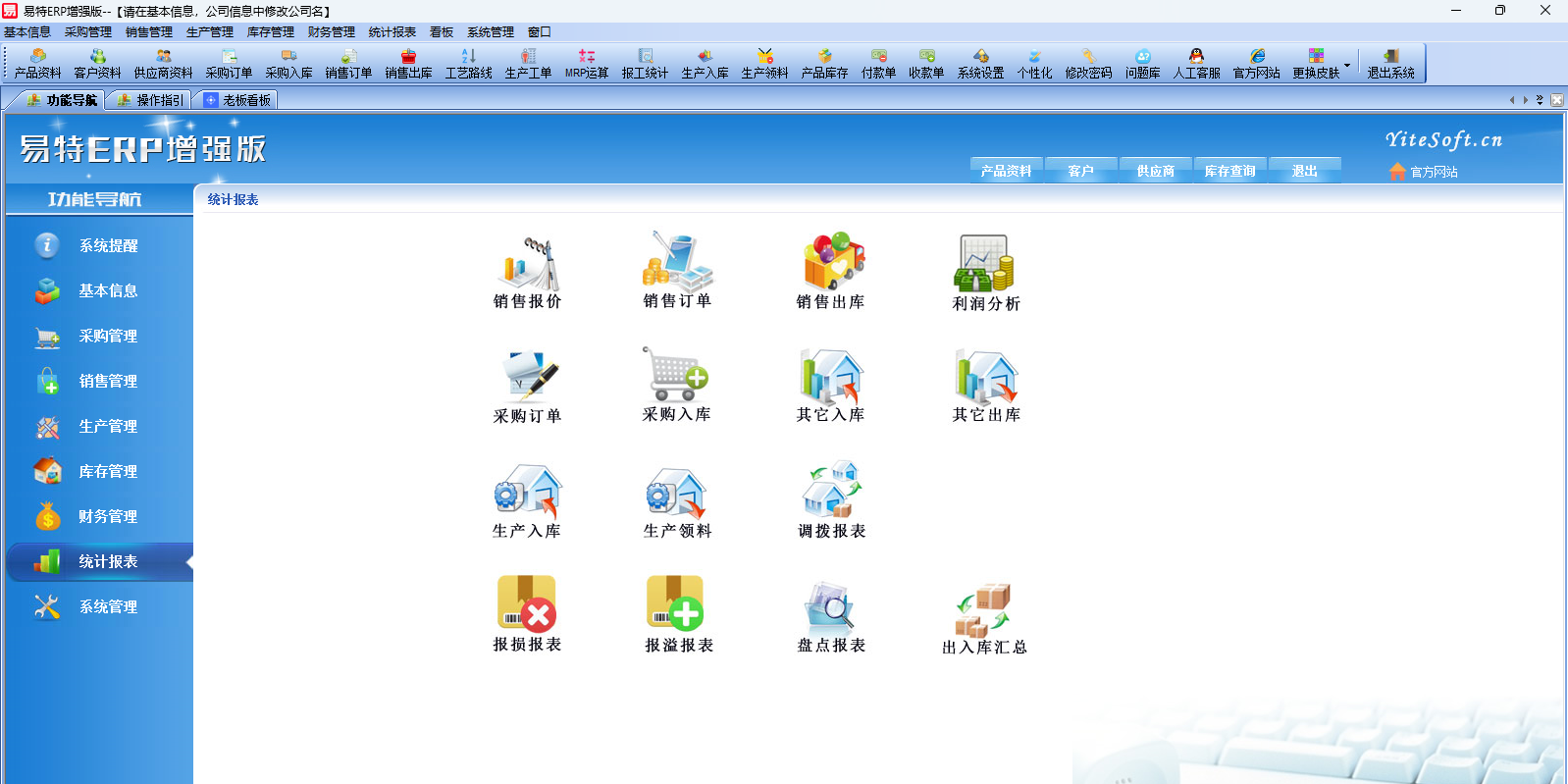The width and height of the screenshot is (1568, 784).
Task: Click the 工艺路线 toolbar button
Action: tap(468, 64)
